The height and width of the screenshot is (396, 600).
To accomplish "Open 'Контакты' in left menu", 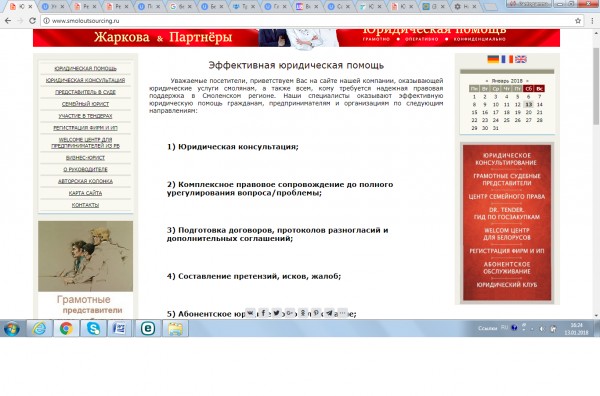I will tap(85, 205).
